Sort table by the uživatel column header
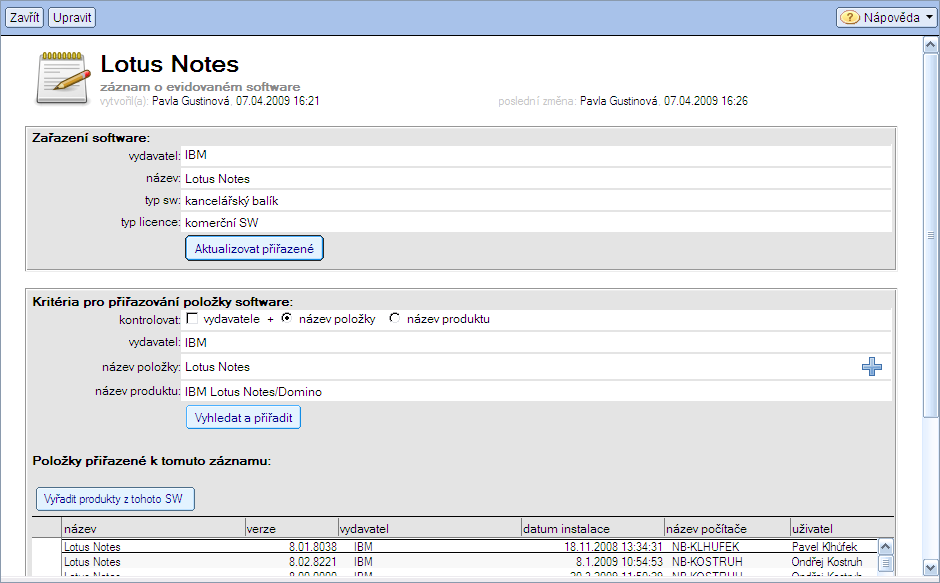 842,528
